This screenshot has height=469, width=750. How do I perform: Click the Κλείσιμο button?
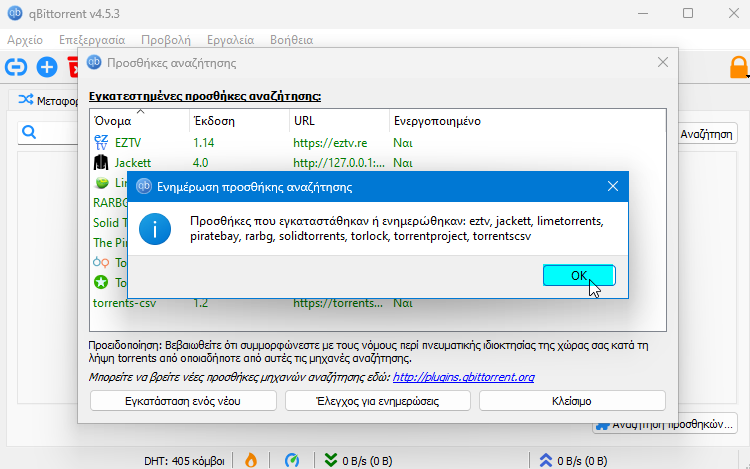[x=572, y=401]
